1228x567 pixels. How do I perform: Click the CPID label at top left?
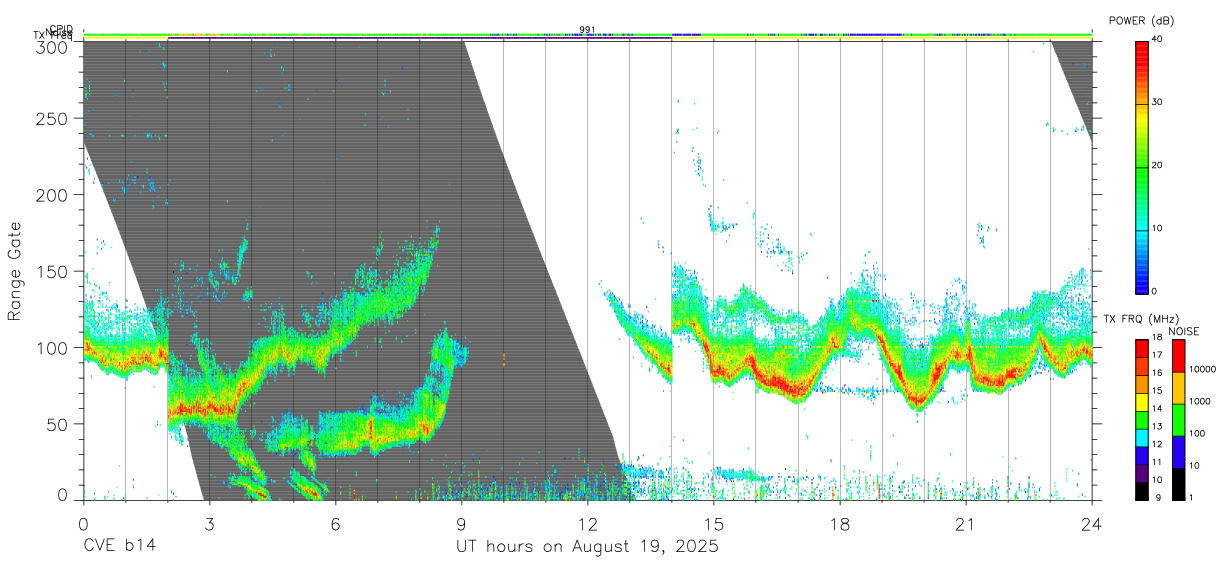pyautogui.click(x=61, y=29)
